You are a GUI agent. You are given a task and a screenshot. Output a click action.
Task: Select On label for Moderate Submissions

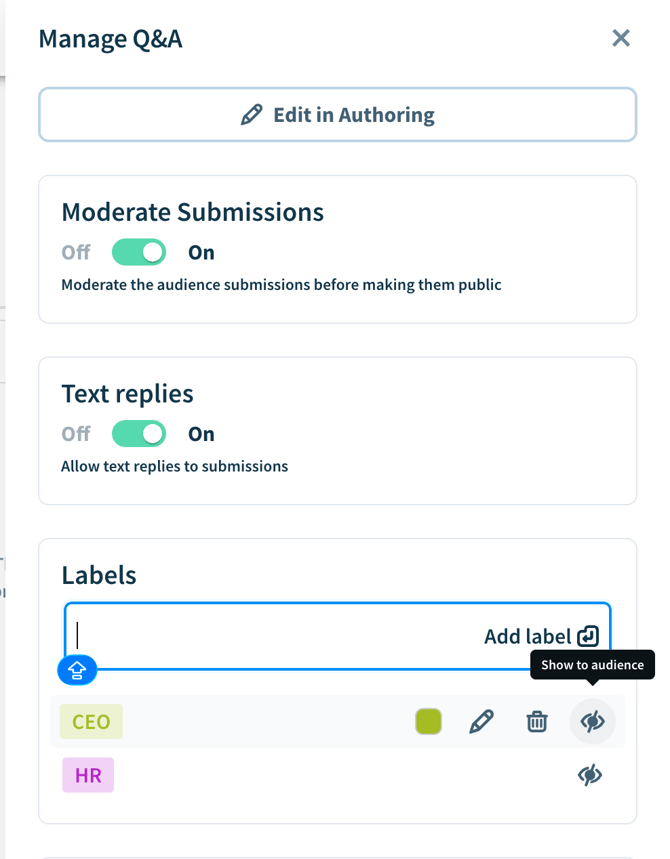click(201, 252)
